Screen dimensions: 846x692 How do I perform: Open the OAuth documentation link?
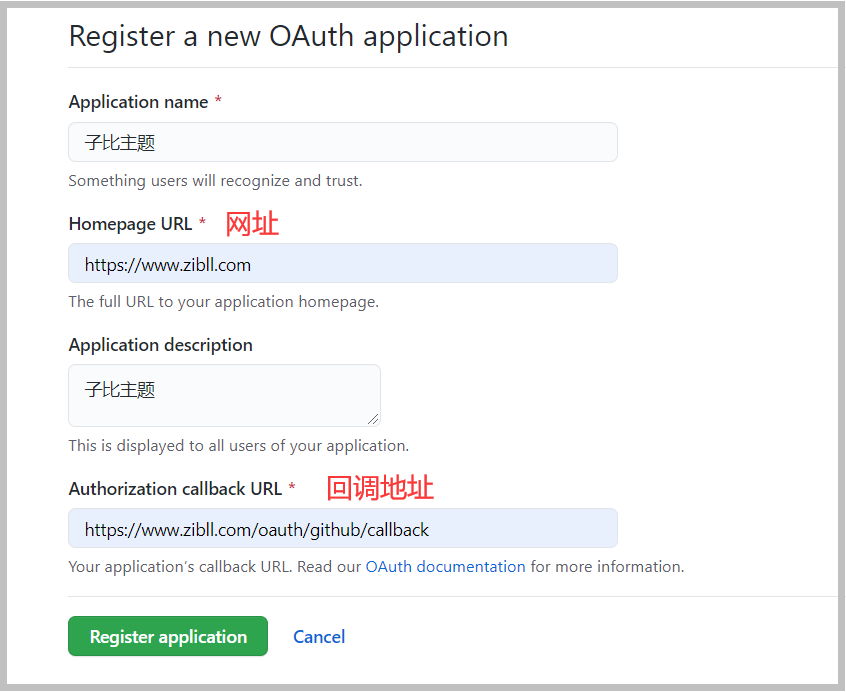click(445, 567)
